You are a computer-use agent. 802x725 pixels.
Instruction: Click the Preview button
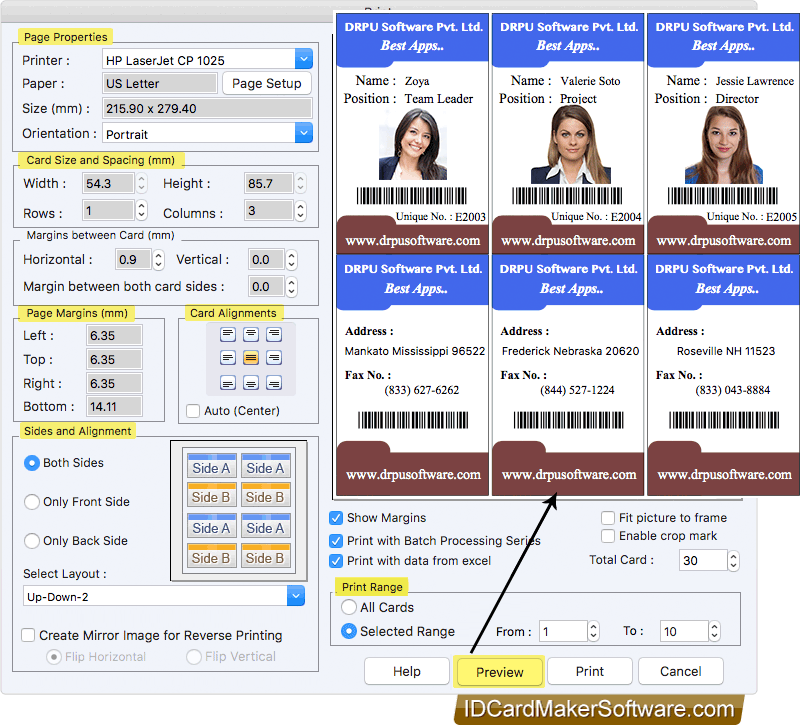[x=499, y=672]
